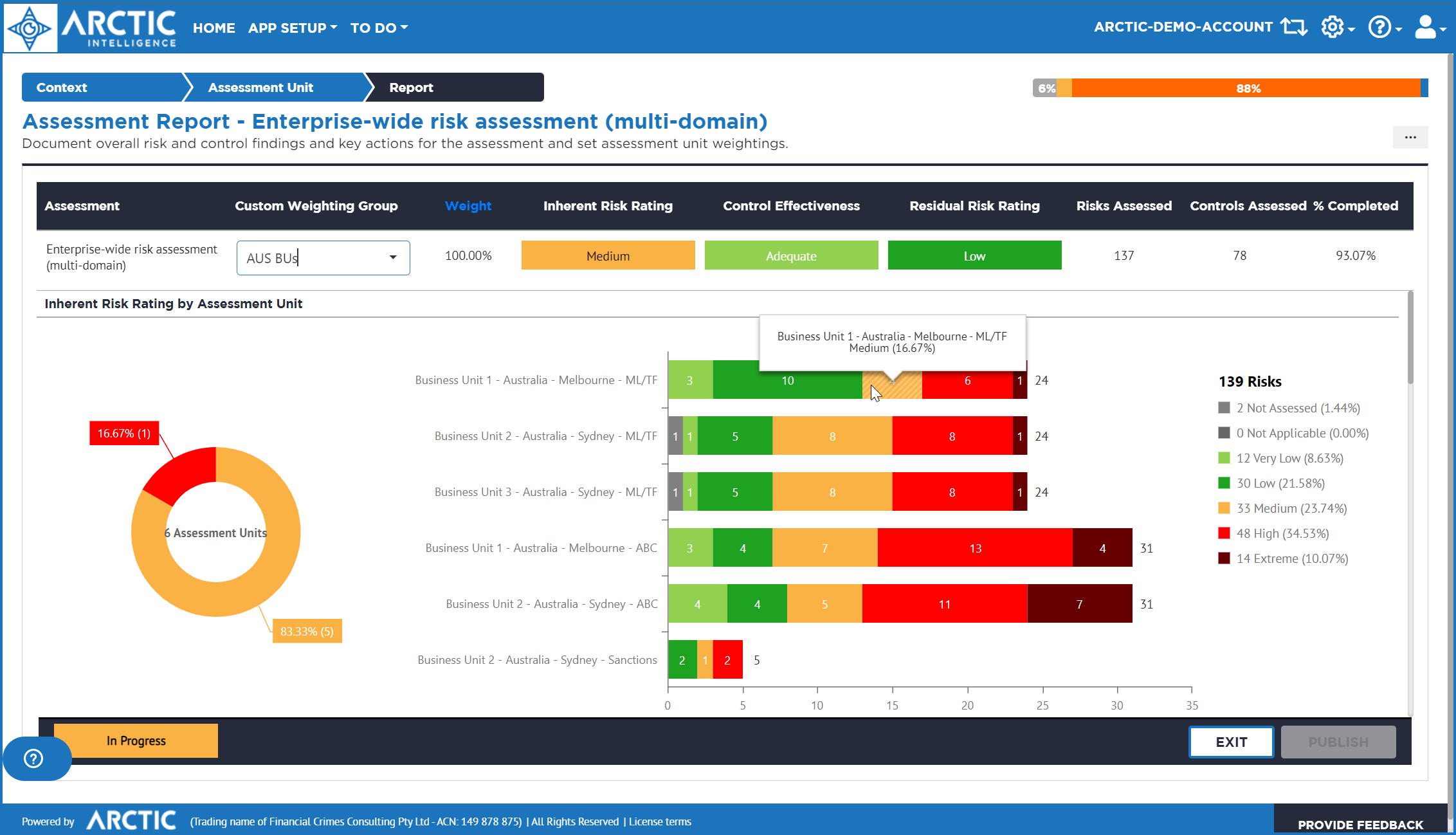Image resolution: width=1456 pixels, height=835 pixels.
Task: Click the Weight column header
Action: point(468,206)
